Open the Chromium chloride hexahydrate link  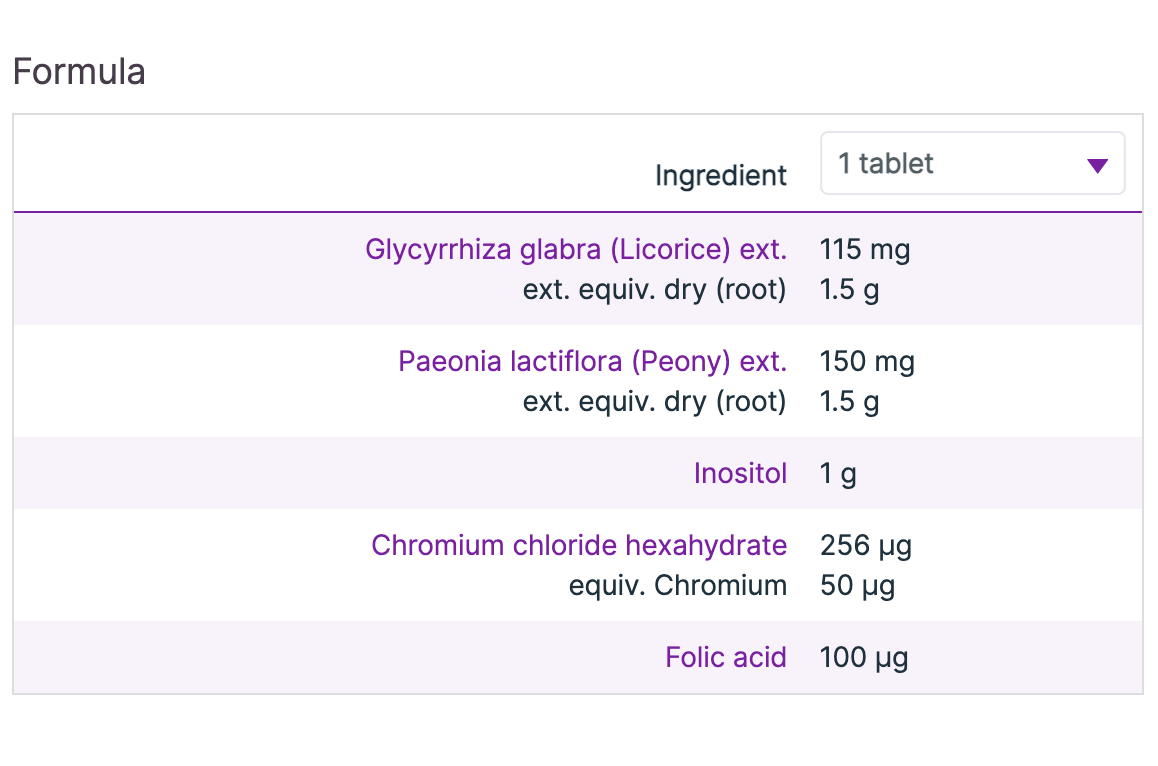tap(579, 545)
